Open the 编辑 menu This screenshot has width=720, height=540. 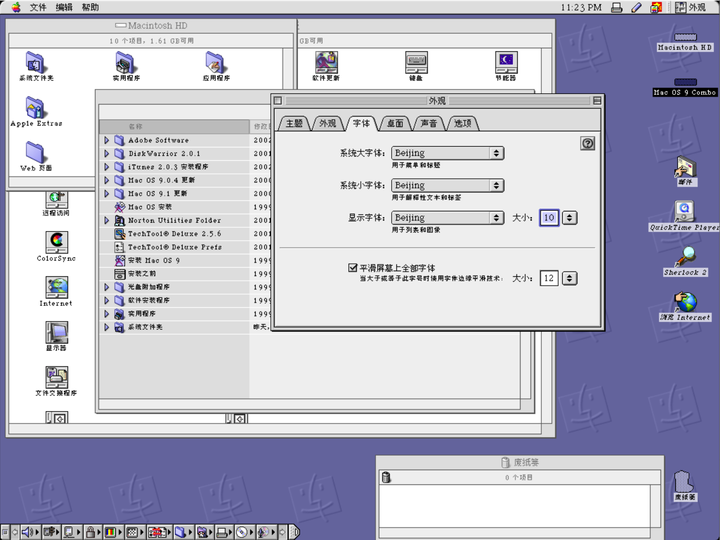[x=64, y=7]
